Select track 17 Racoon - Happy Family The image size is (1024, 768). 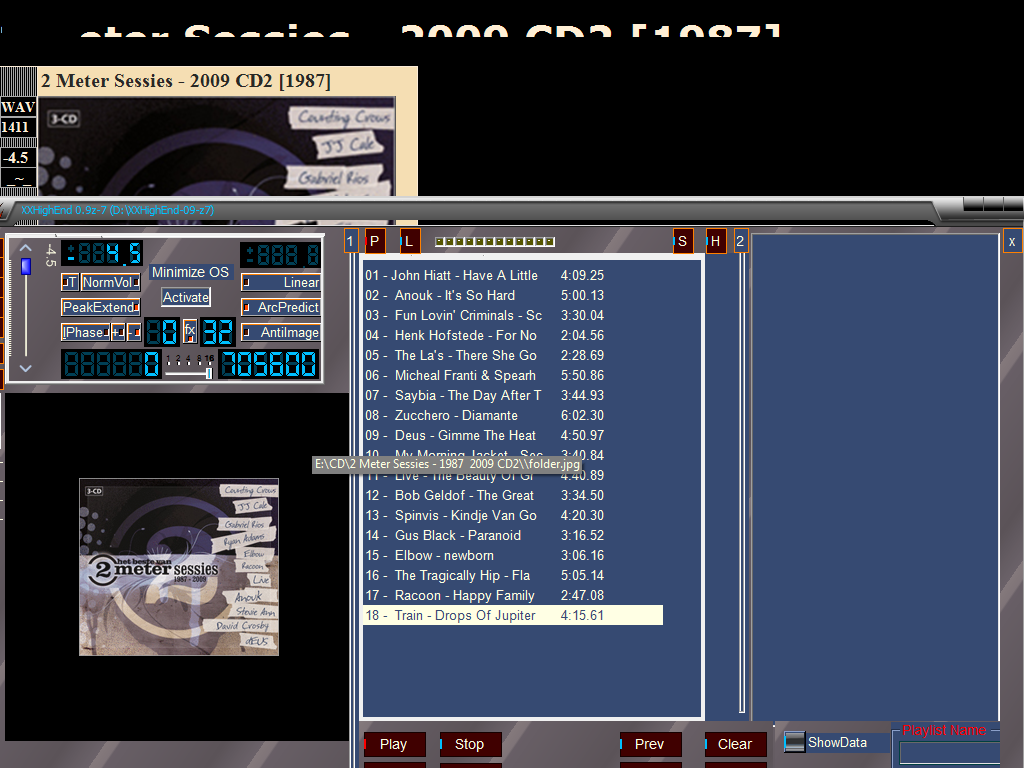coord(513,596)
